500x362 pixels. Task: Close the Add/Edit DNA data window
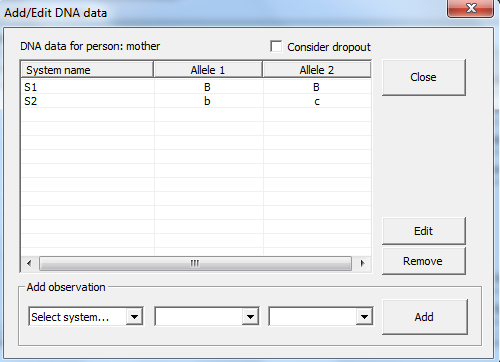470,8
